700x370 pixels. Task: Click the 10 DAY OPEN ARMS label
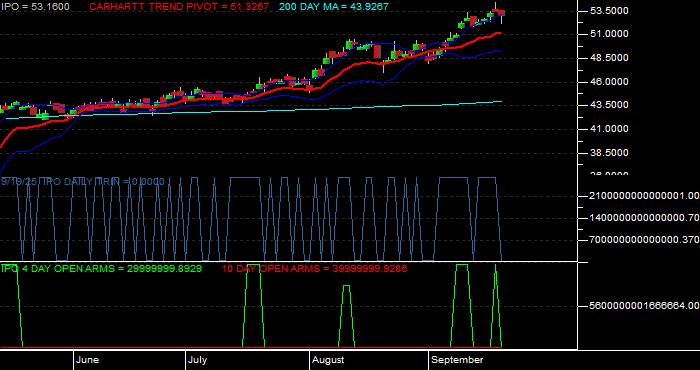click(x=314, y=269)
